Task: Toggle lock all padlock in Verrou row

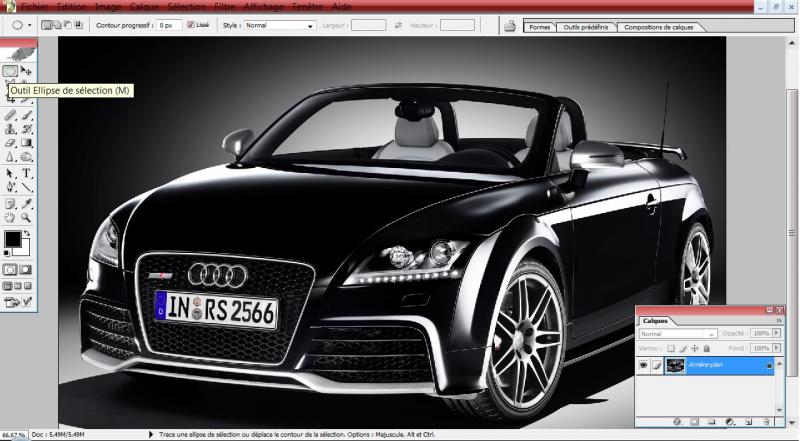Action: pos(707,348)
